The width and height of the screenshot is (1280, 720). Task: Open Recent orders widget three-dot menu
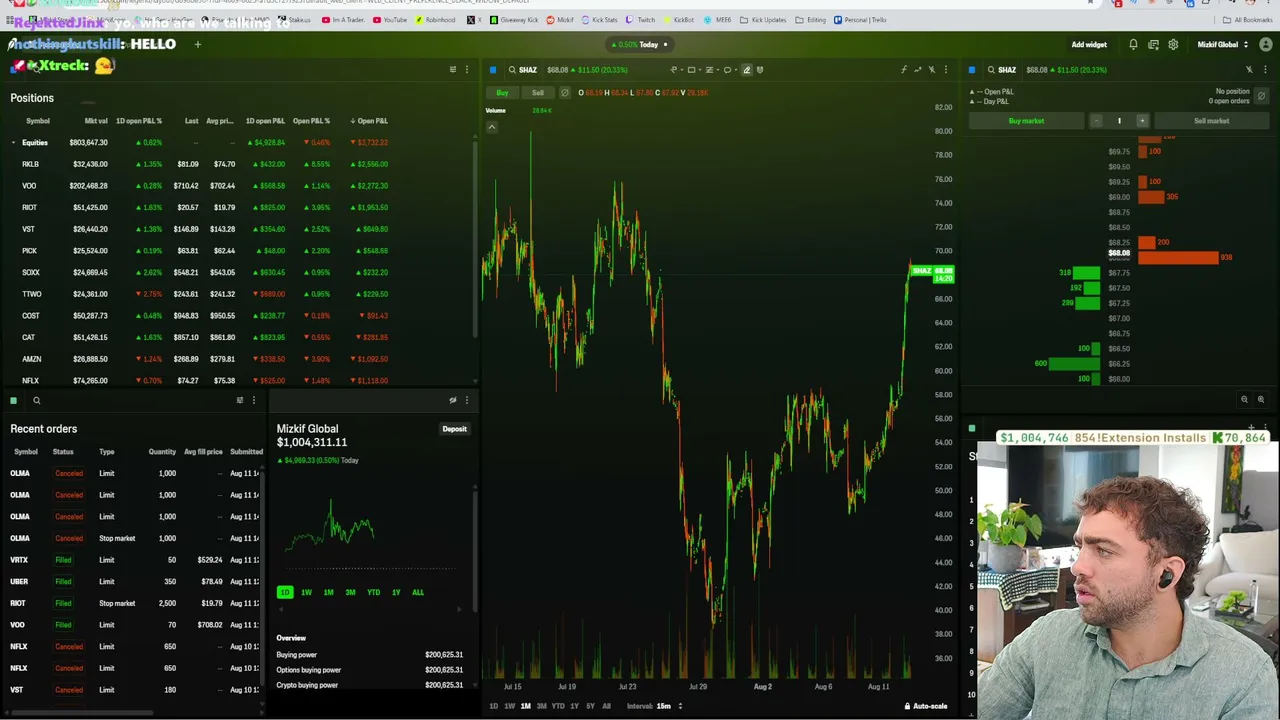(x=253, y=400)
